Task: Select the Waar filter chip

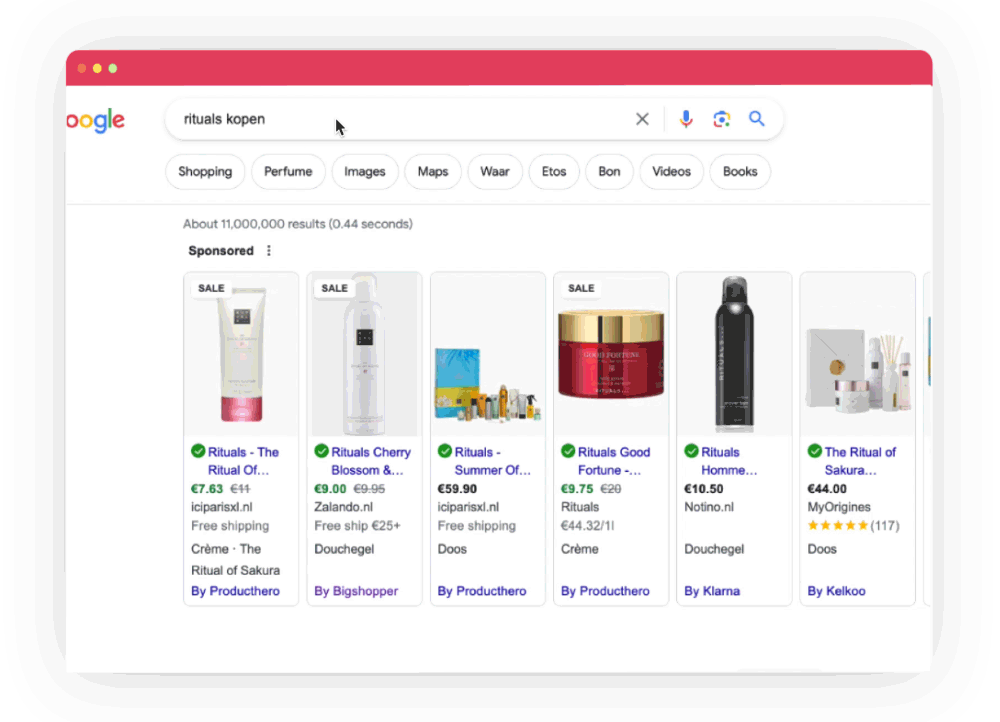Action: tap(495, 172)
